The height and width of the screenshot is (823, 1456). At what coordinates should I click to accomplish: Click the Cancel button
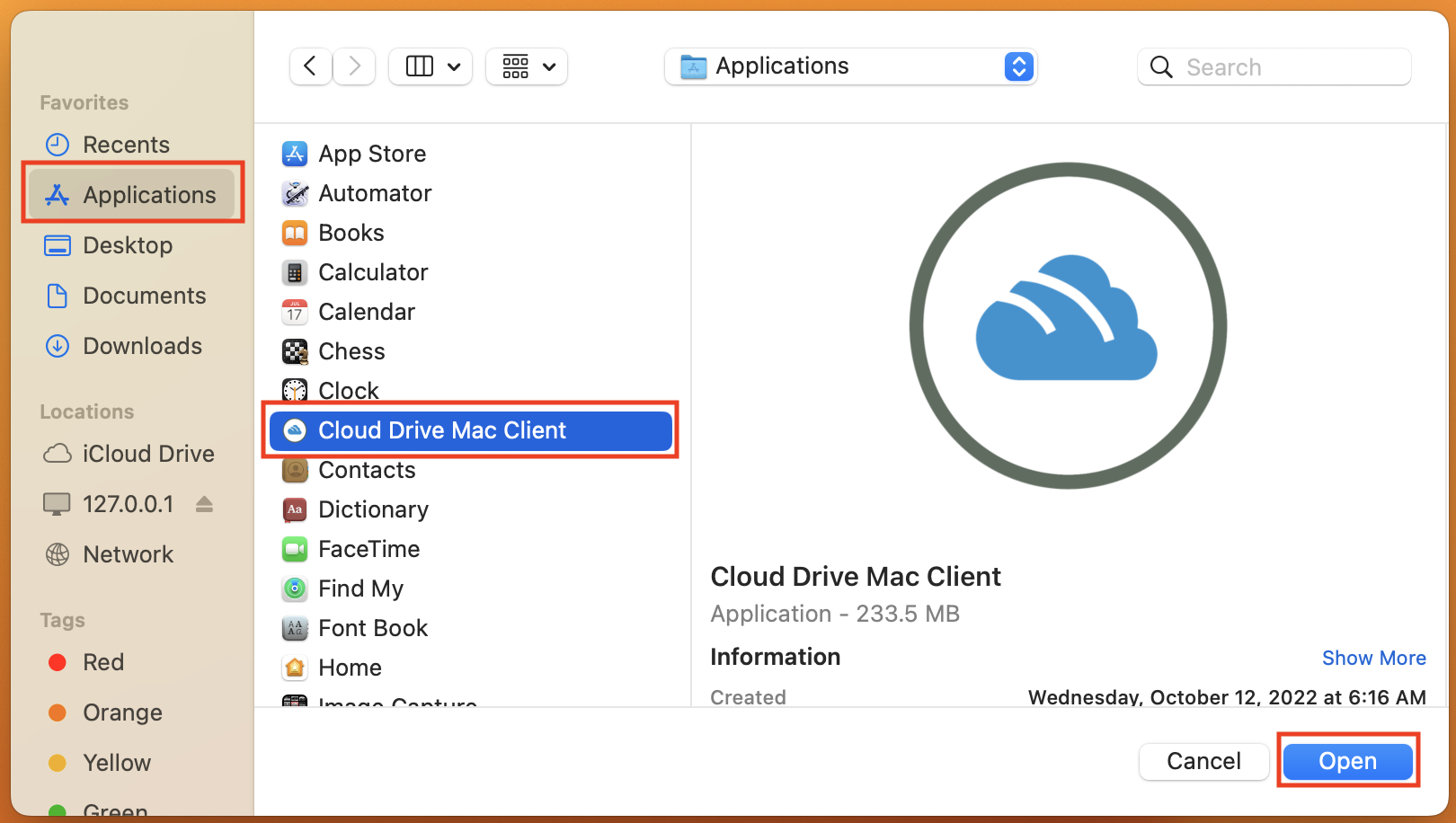(1203, 761)
